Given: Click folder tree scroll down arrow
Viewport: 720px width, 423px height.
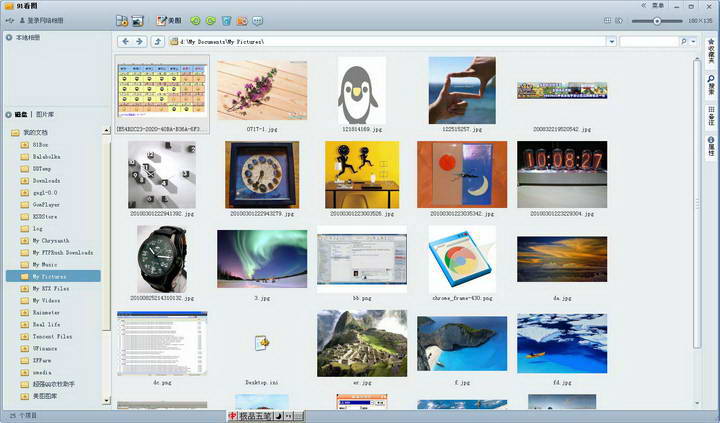Looking at the screenshot, I should click(107, 400).
